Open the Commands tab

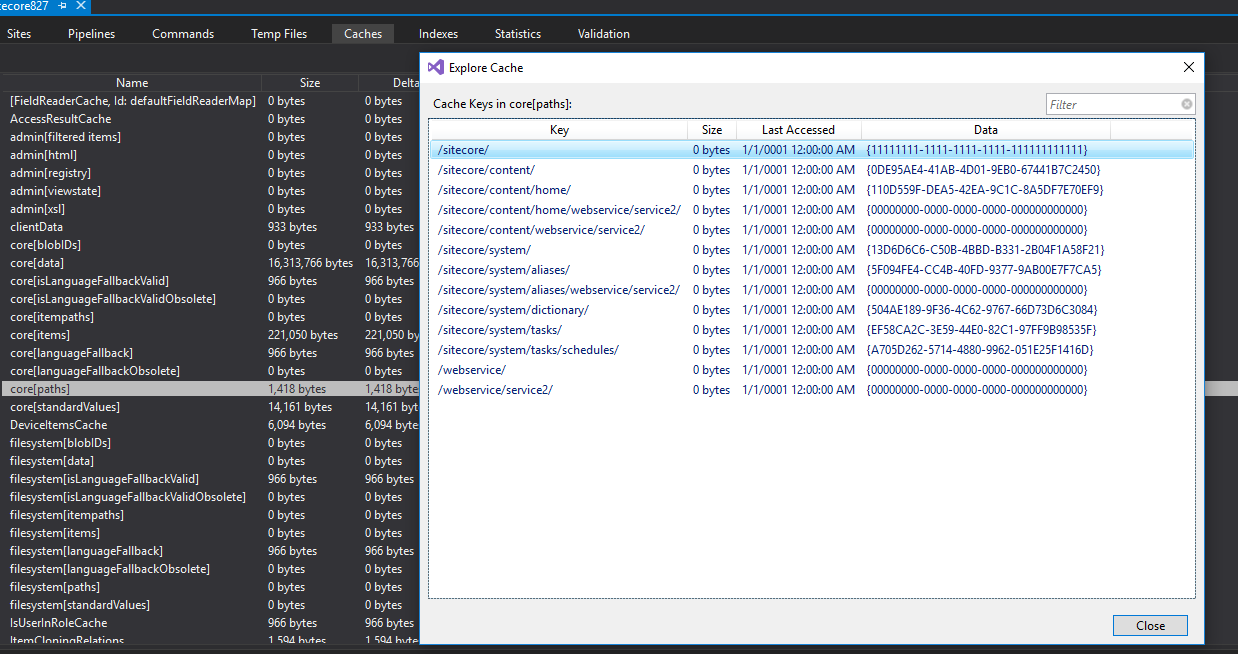(x=183, y=33)
